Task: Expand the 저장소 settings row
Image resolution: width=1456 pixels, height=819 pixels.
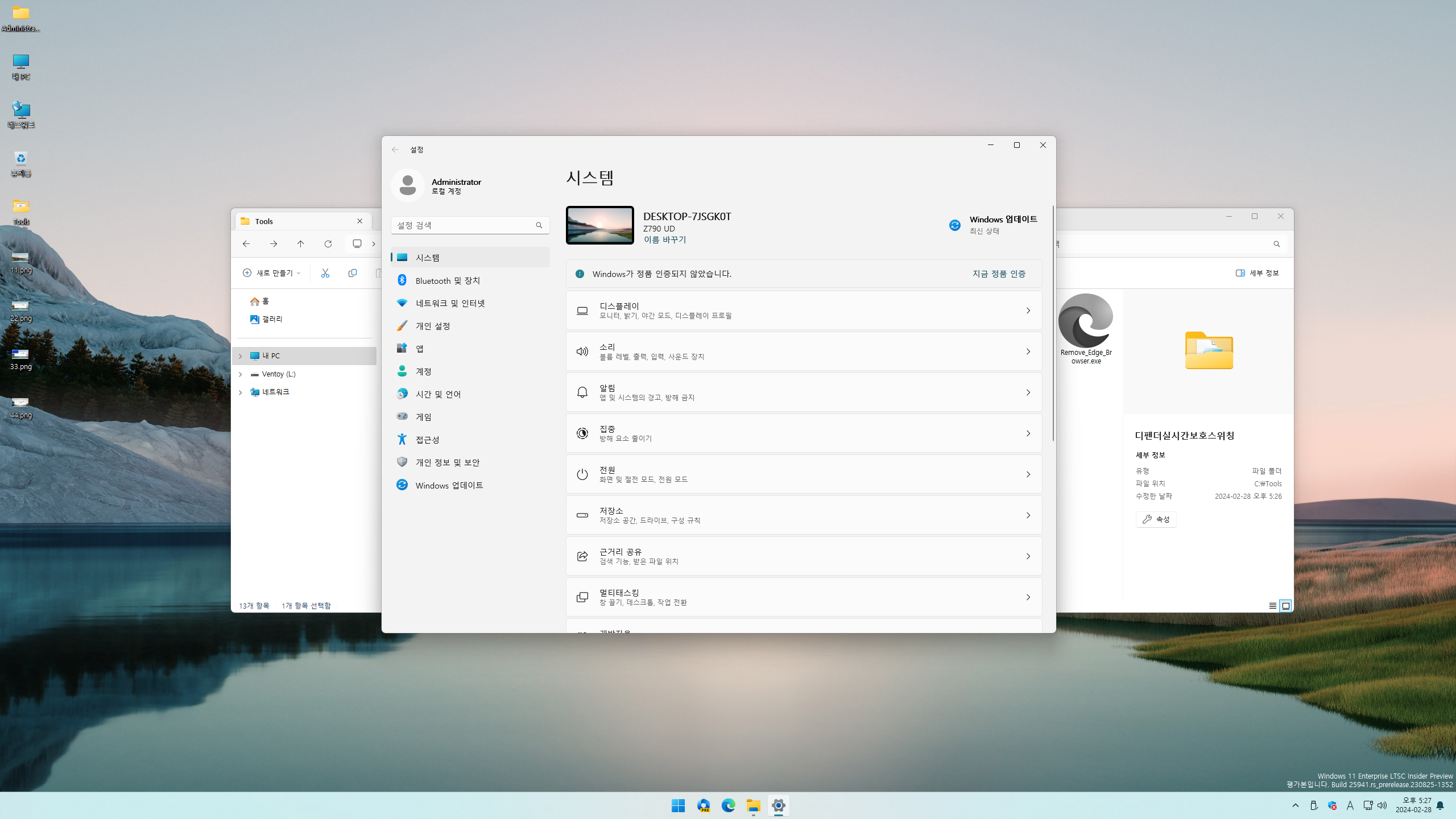Action: [804, 515]
